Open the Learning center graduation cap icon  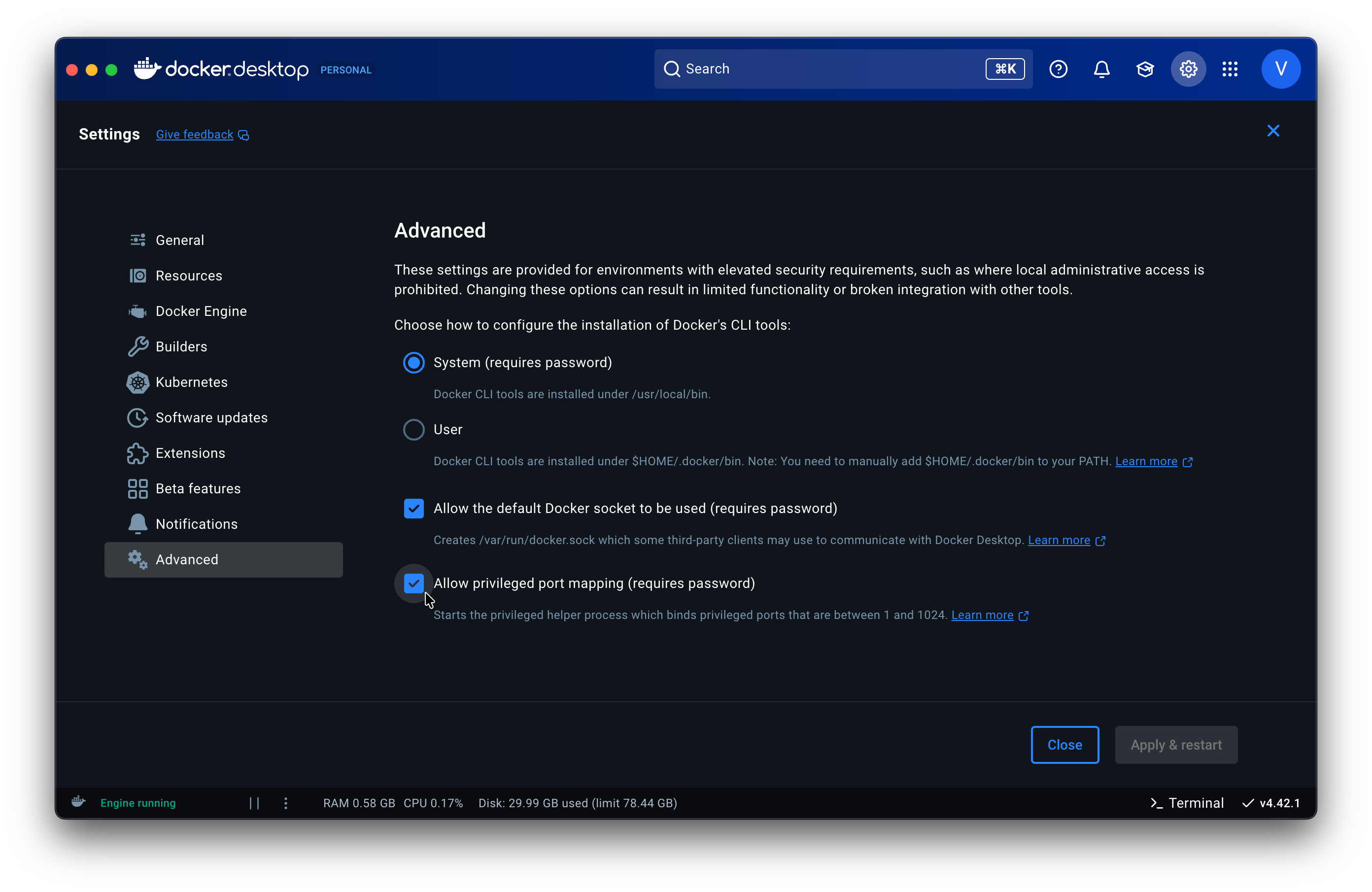coord(1144,69)
